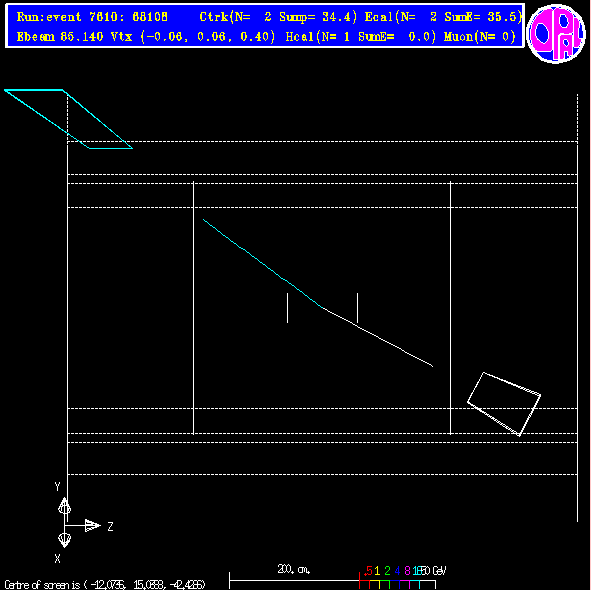Select the white calorimeter cluster box

[504, 404]
